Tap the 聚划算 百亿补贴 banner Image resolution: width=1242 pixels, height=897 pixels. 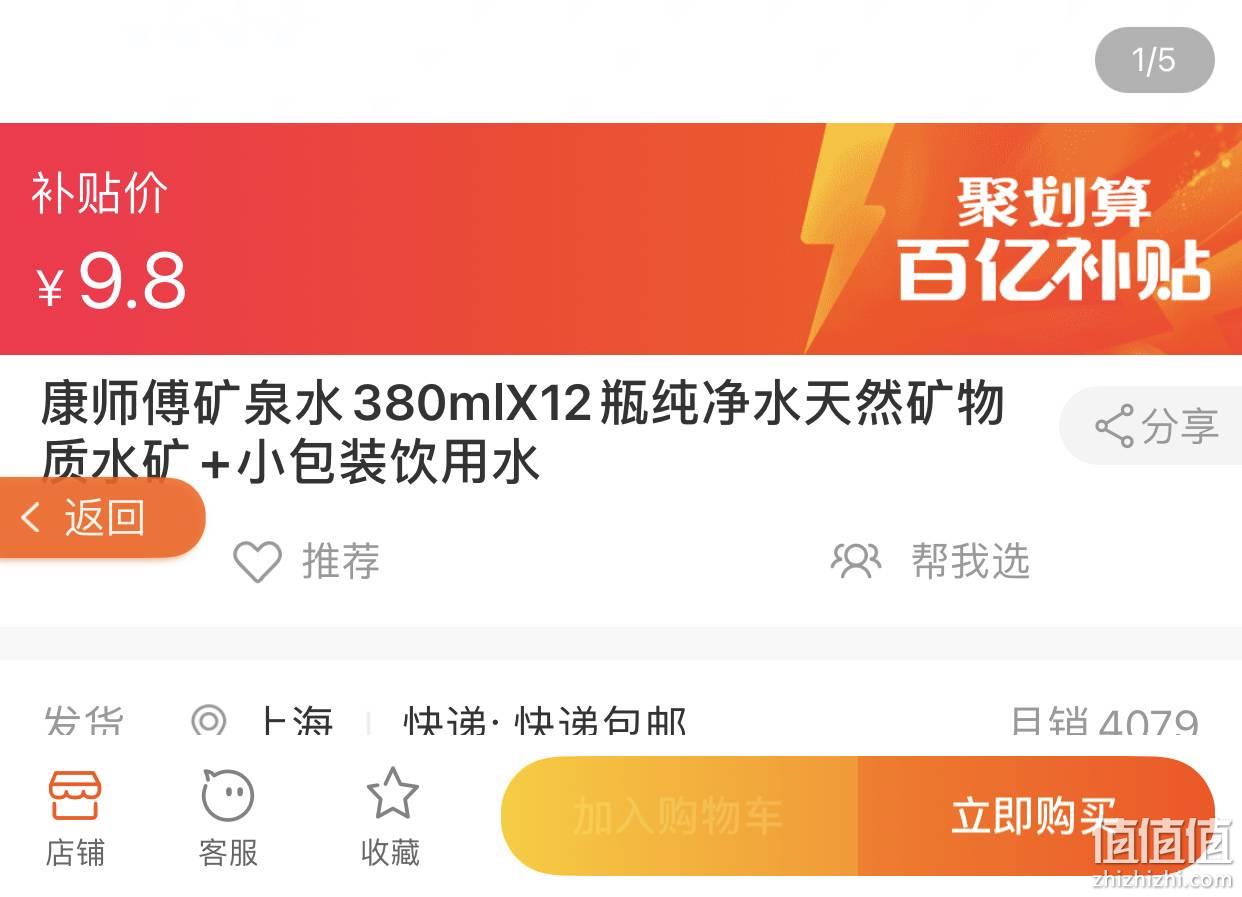click(x=1053, y=239)
